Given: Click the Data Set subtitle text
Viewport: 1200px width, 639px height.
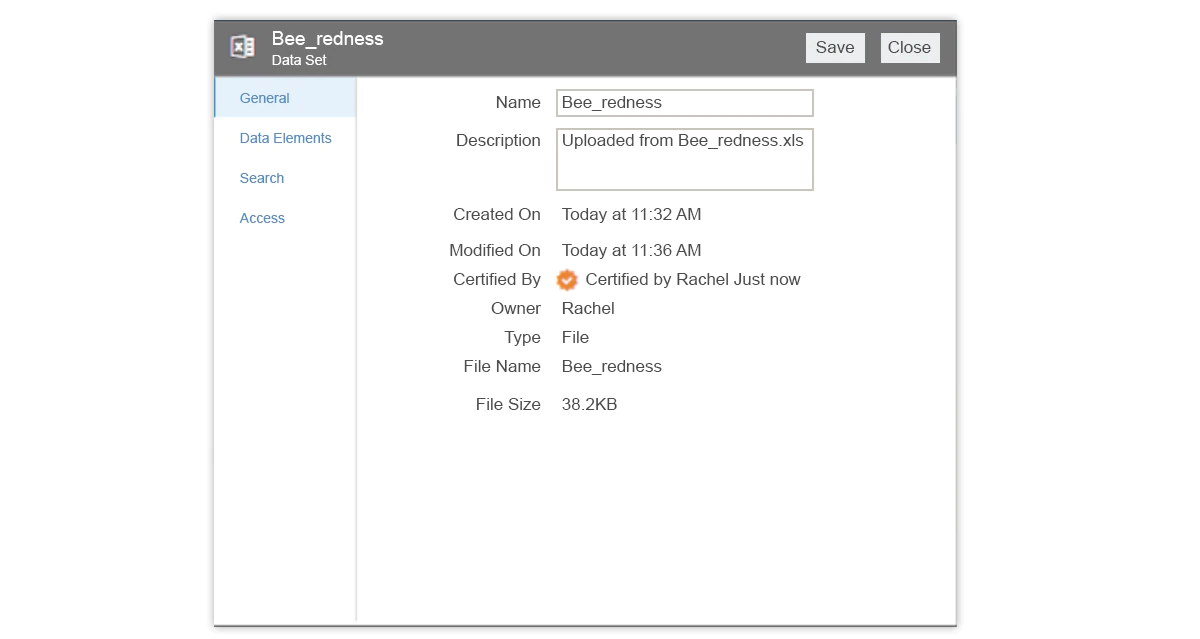Looking at the screenshot, I should 299,60.
